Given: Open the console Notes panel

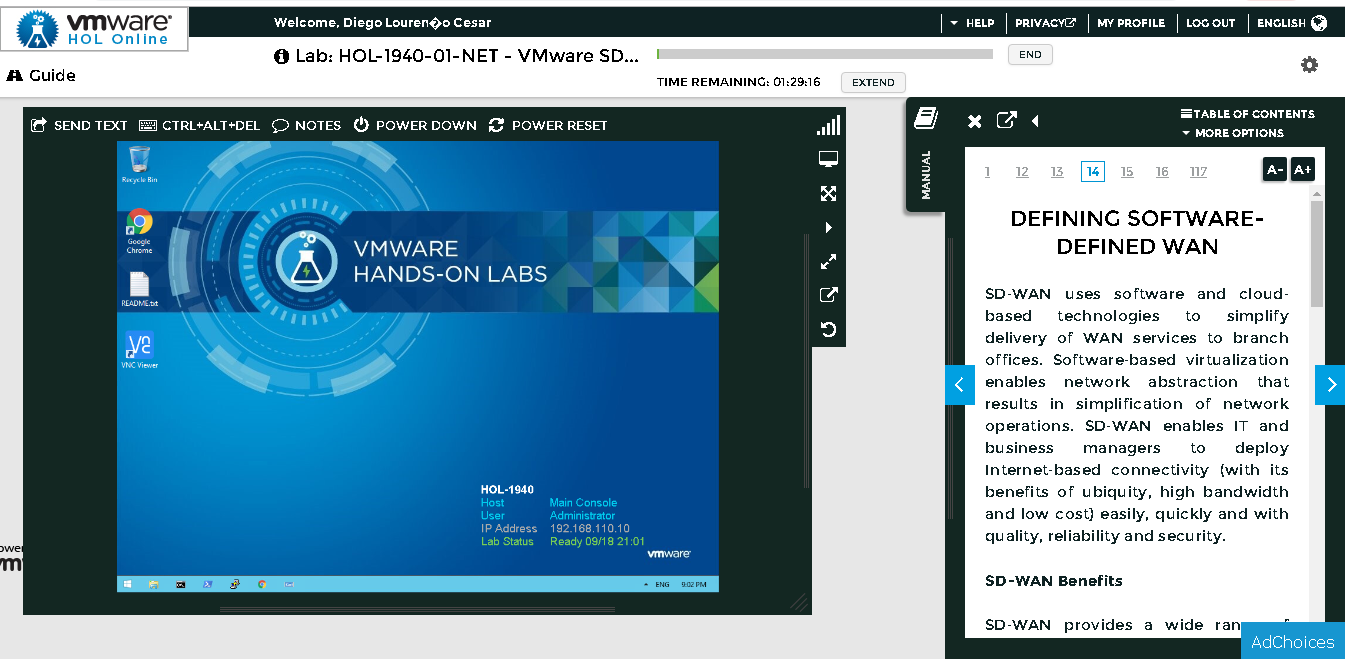Looking at the screenshot, I should point(307,125).
